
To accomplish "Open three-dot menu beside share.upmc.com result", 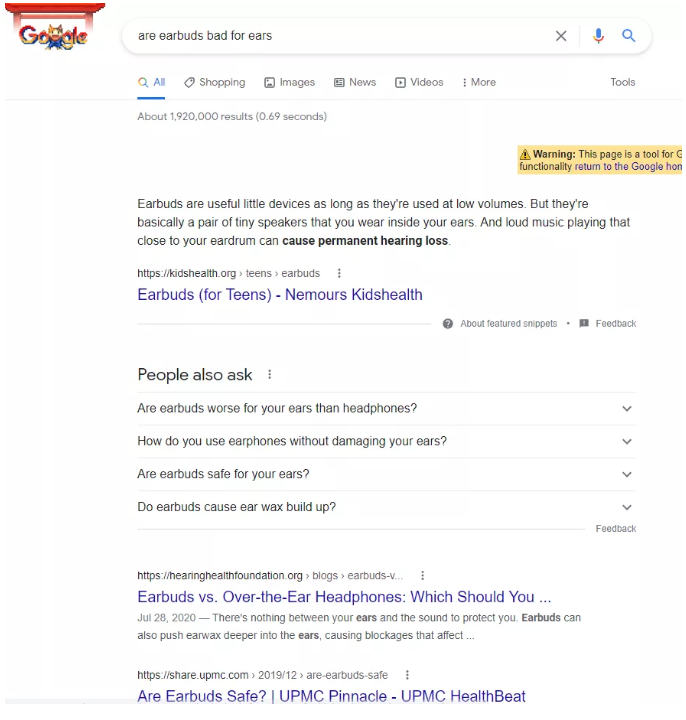I will [406, 675].
